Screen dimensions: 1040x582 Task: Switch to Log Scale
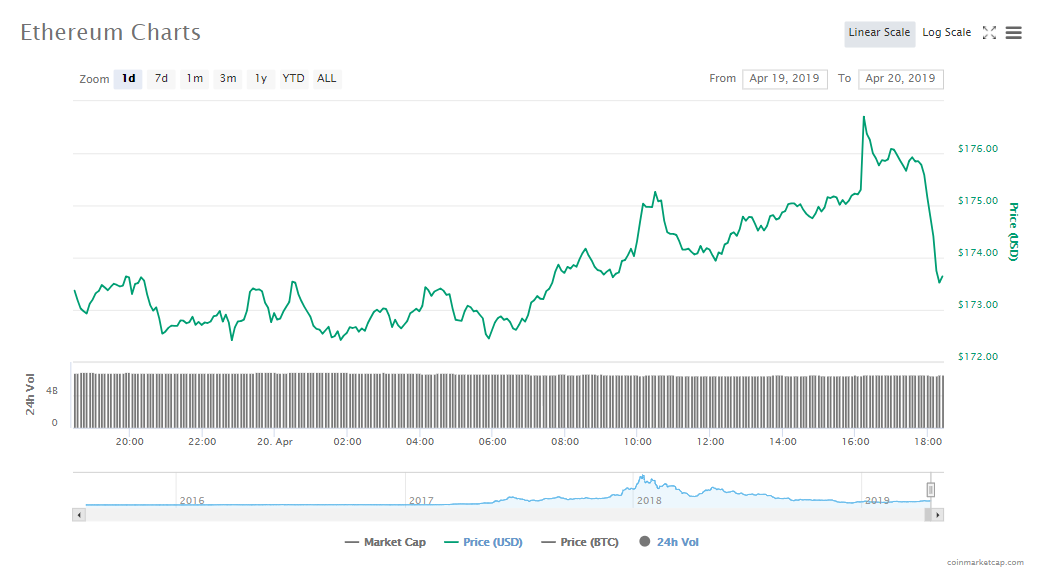[946, 33]
